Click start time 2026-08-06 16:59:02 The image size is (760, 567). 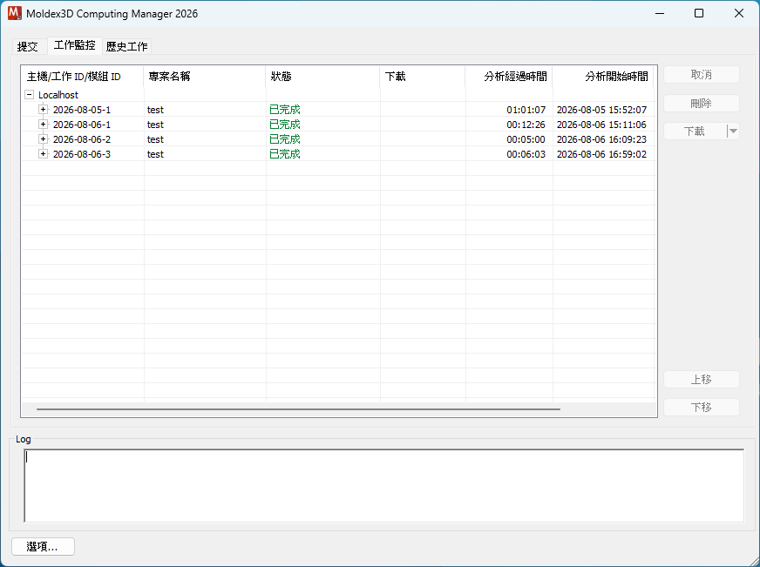coord(602,154)
